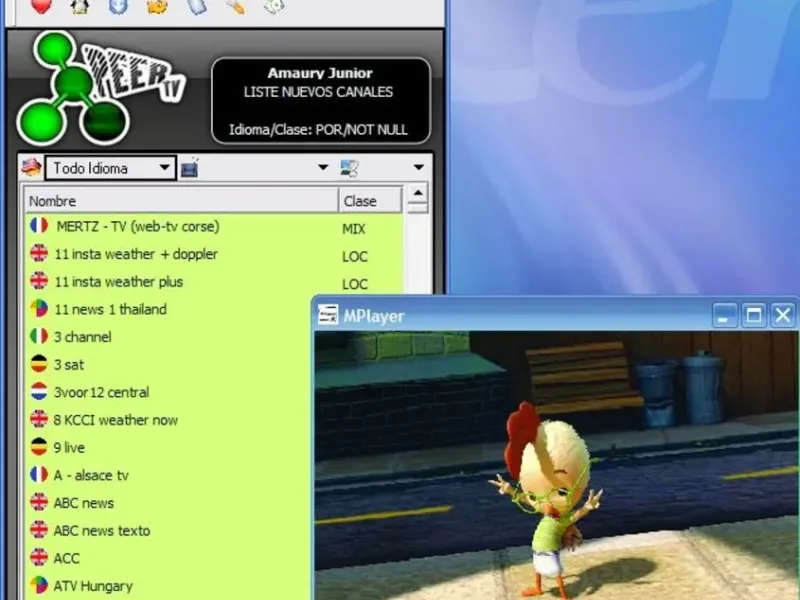The image size is (800, 600).
Task: Select channel 3voor12 central
Action: point(102,392)
